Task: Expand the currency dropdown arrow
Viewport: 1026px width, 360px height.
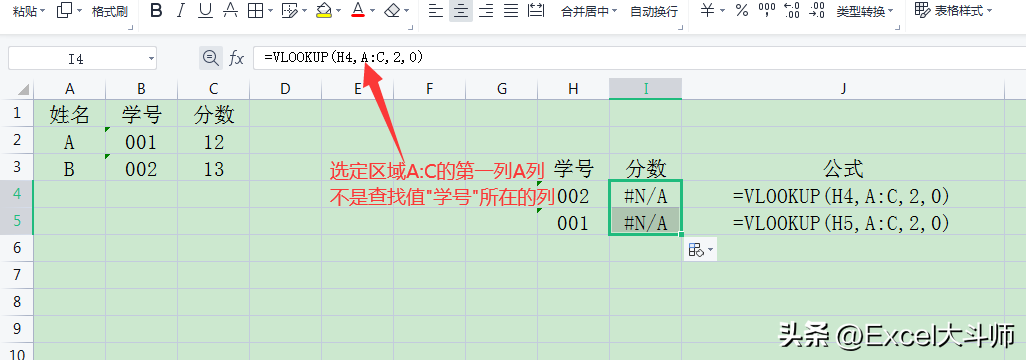Action: coord(722,11)
